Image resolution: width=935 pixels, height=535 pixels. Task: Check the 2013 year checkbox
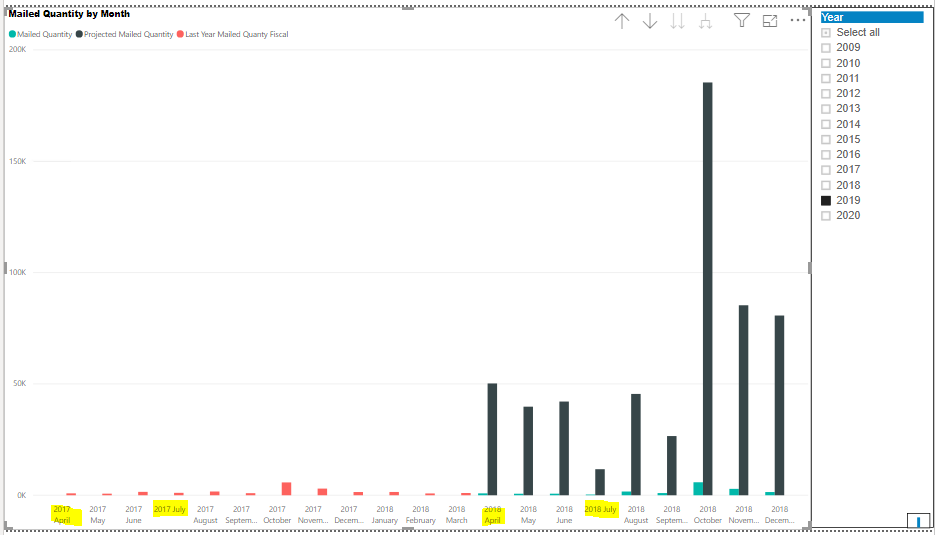(x=826, y=109)
